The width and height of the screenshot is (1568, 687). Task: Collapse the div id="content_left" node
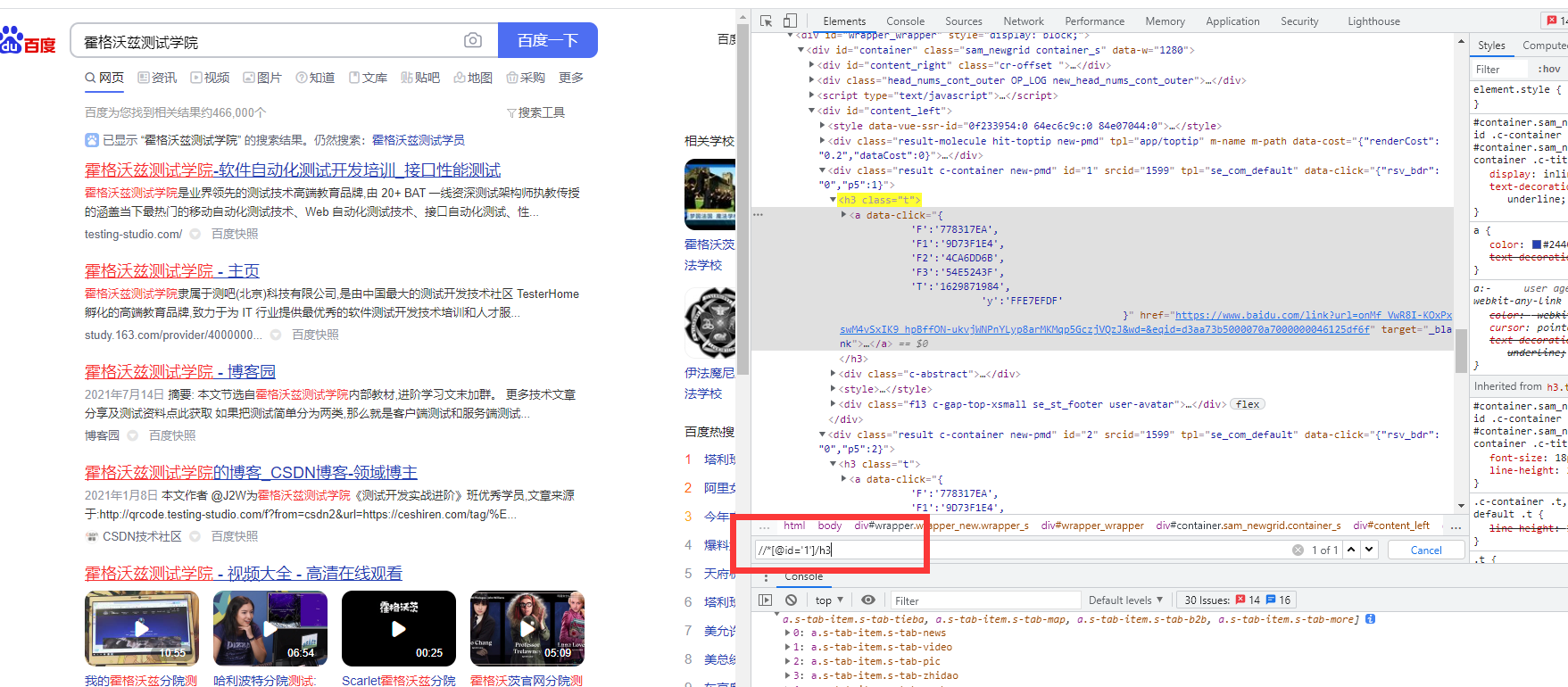(x=811, y=111)
